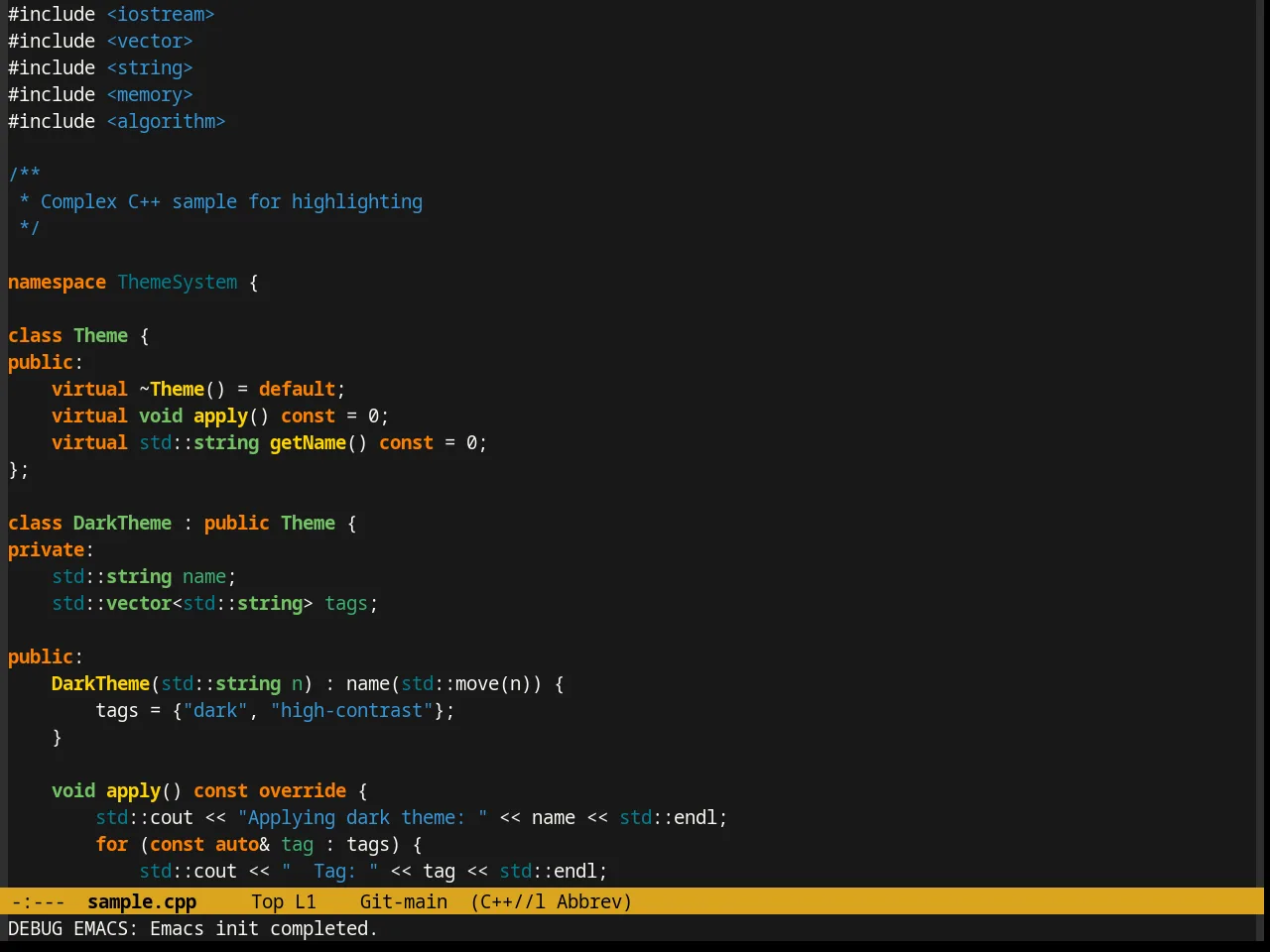This screenshot has height=952, width=1270.
Task: Click 'private' access specifier
Action: [x=46, y=549]
